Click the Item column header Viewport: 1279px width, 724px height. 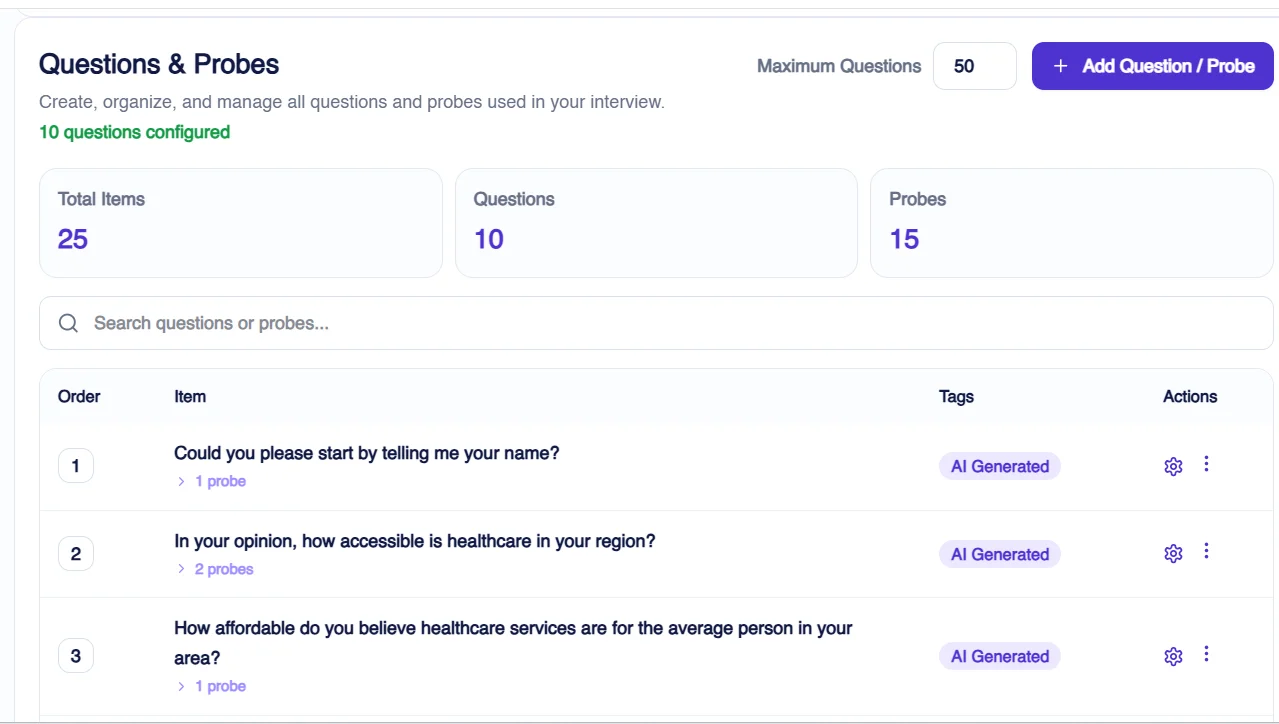(x=190, y=396)
